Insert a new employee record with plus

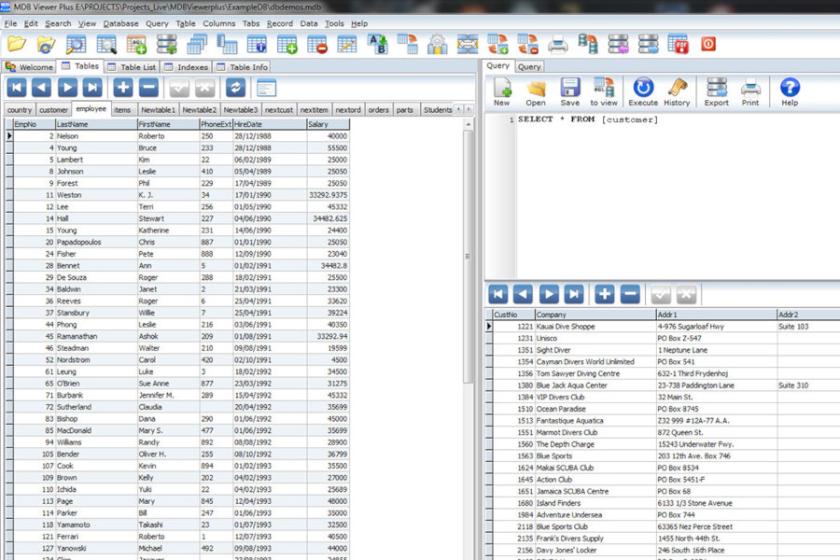pos(123,87)
